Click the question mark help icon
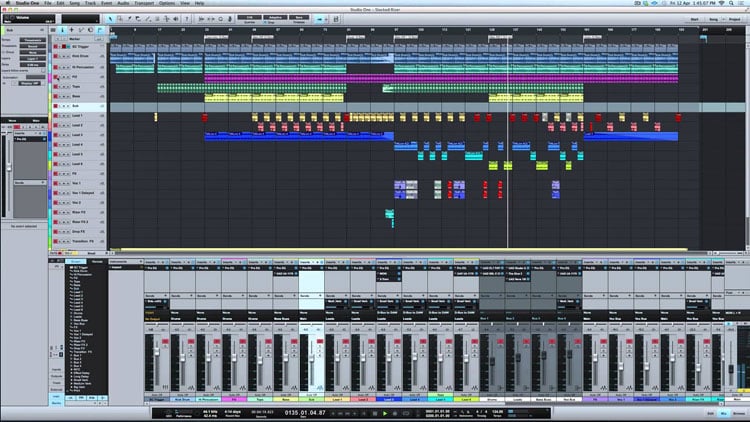 [187, 19]
